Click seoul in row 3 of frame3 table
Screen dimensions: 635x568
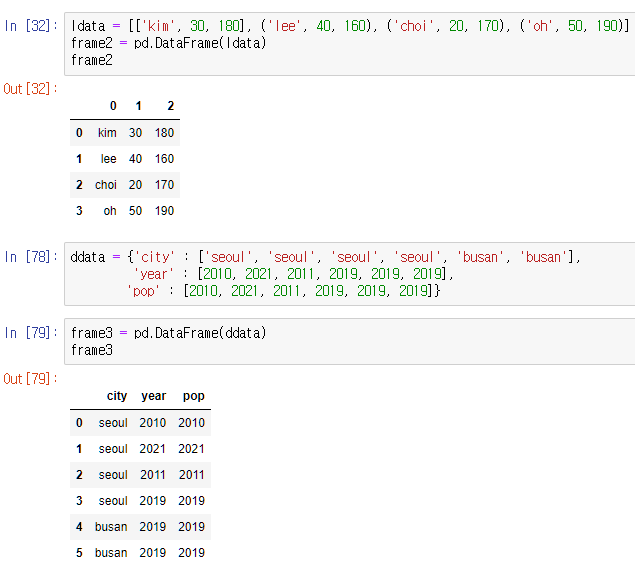113,500
